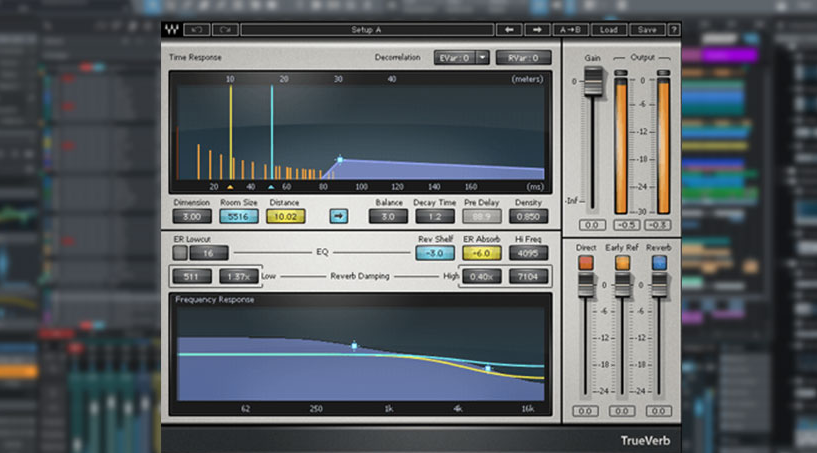Screen dimensions: 817x453
Task: Click the yellow Distance line in Time Response
Action: (x=231, y=133)
